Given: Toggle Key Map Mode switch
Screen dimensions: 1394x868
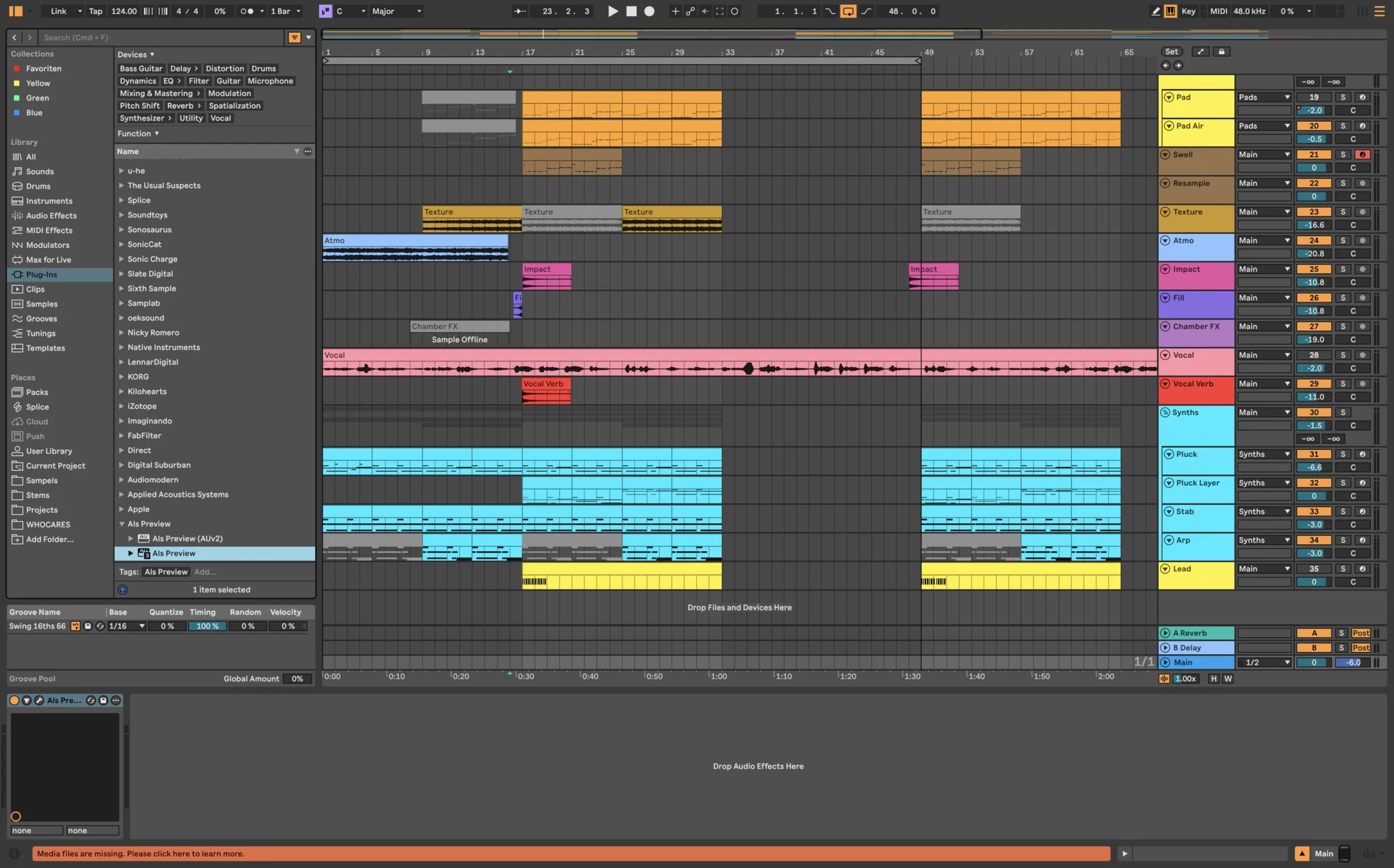Looking at the screenshot, I should click(x=1188, y=11).
